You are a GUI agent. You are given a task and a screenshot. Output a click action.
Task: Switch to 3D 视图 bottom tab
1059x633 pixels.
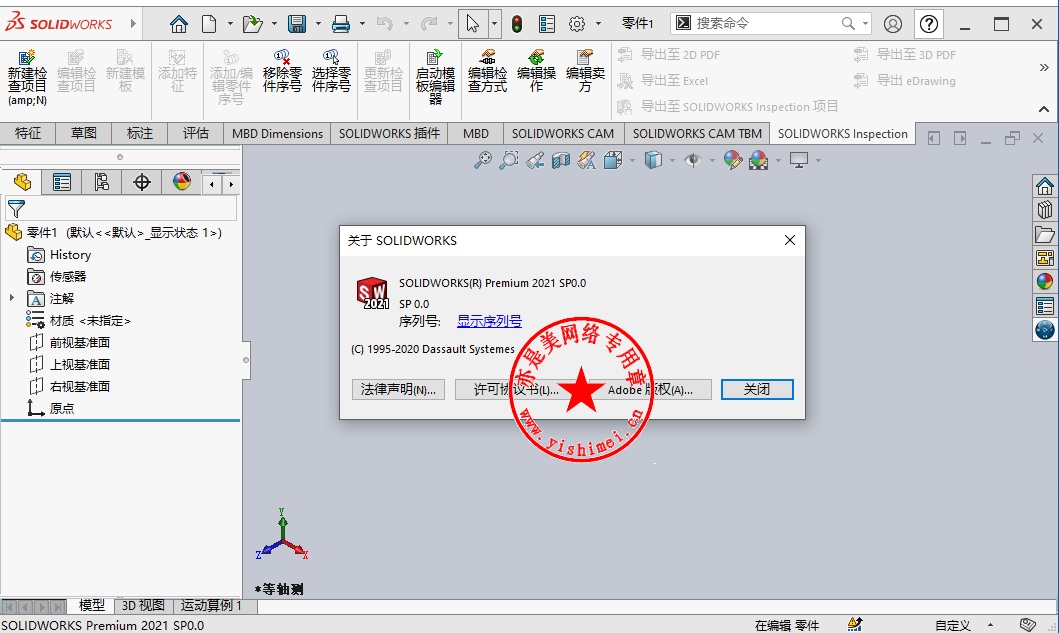143,605
